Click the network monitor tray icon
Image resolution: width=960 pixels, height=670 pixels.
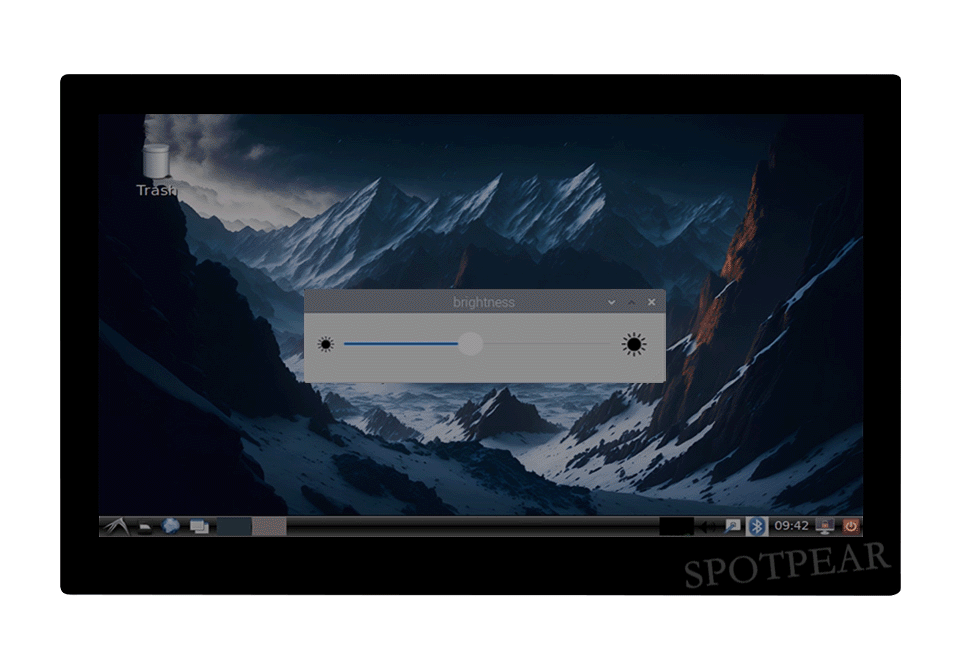(825, 526)
